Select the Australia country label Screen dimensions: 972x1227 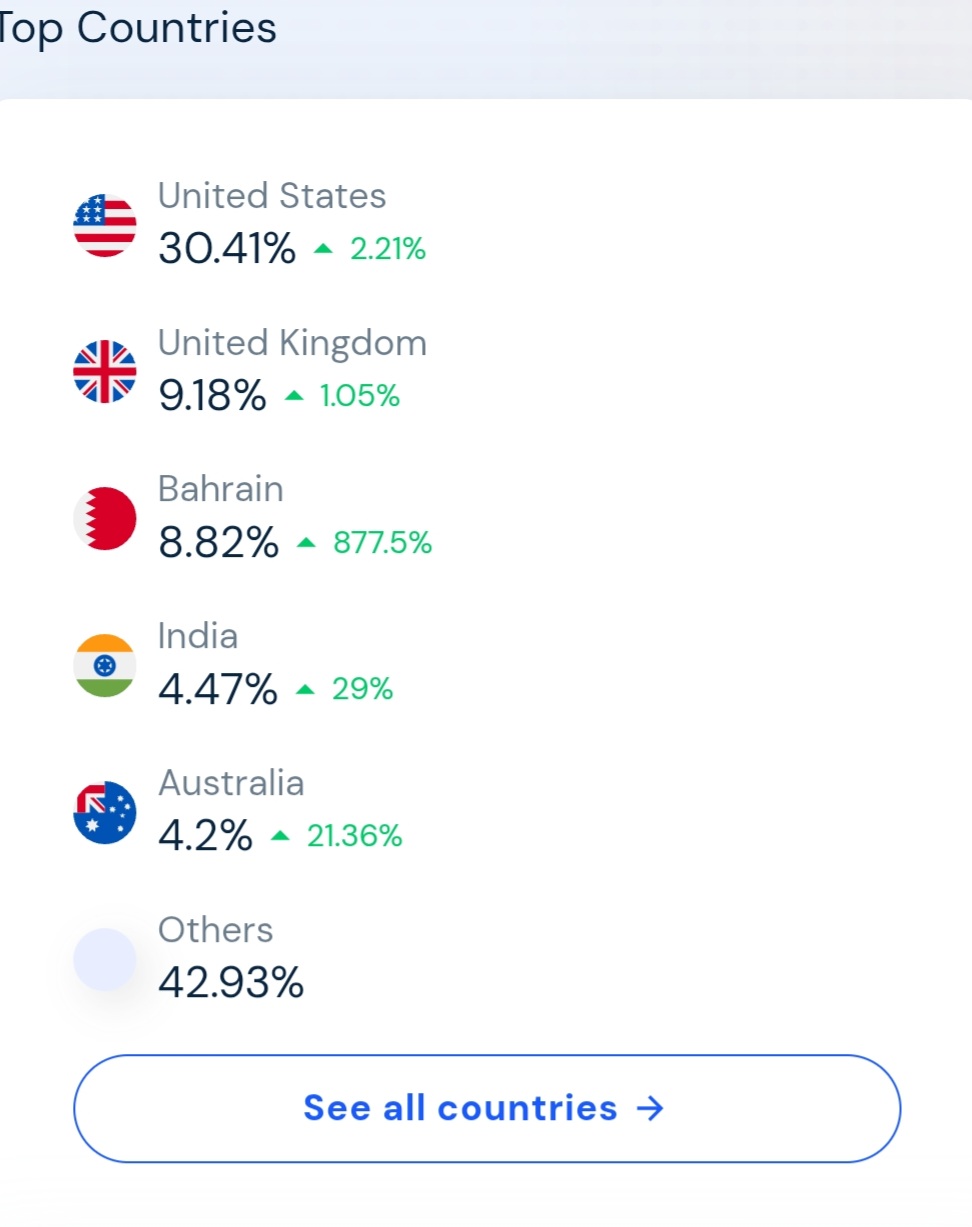tap(231, 783)
